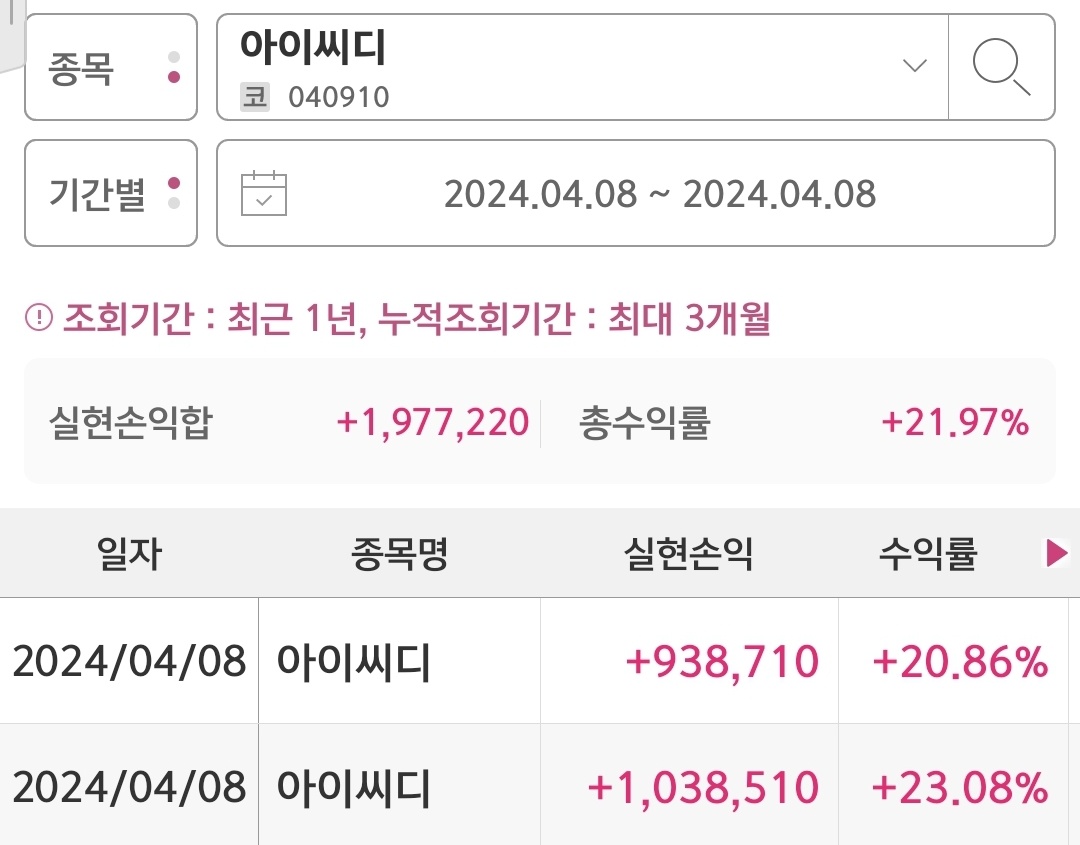Open the second 아이씨디 row with +1,038,510

click(x=540, y=785)
